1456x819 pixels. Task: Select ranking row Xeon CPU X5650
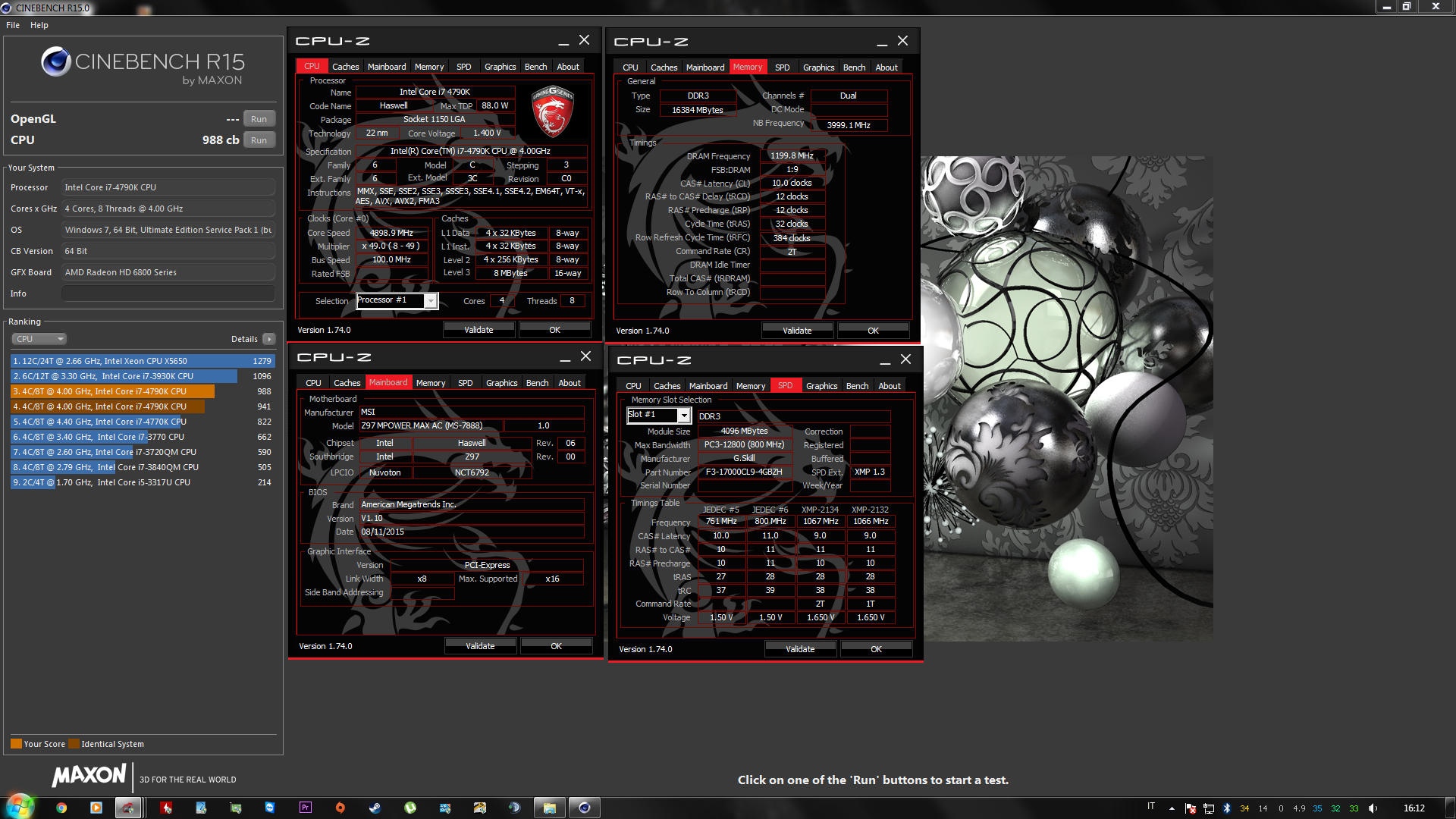pyautogui.click(x=142, y=361)
